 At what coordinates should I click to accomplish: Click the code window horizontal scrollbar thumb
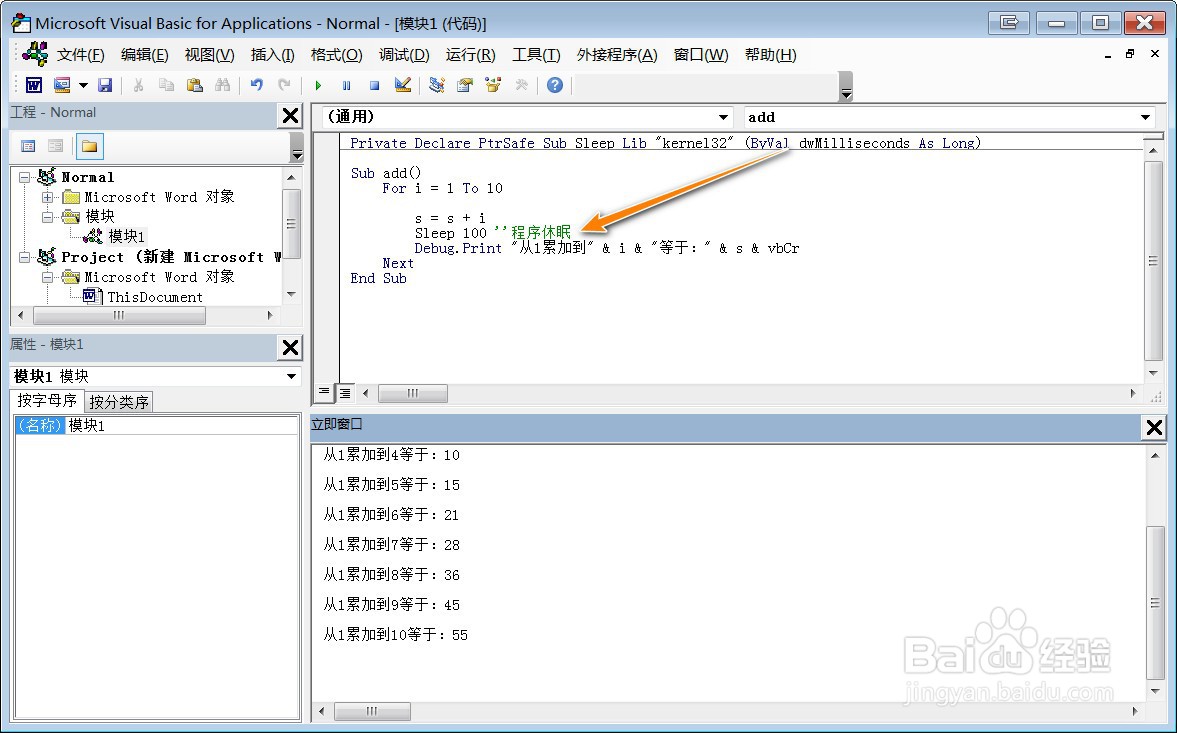coord(413,392)
